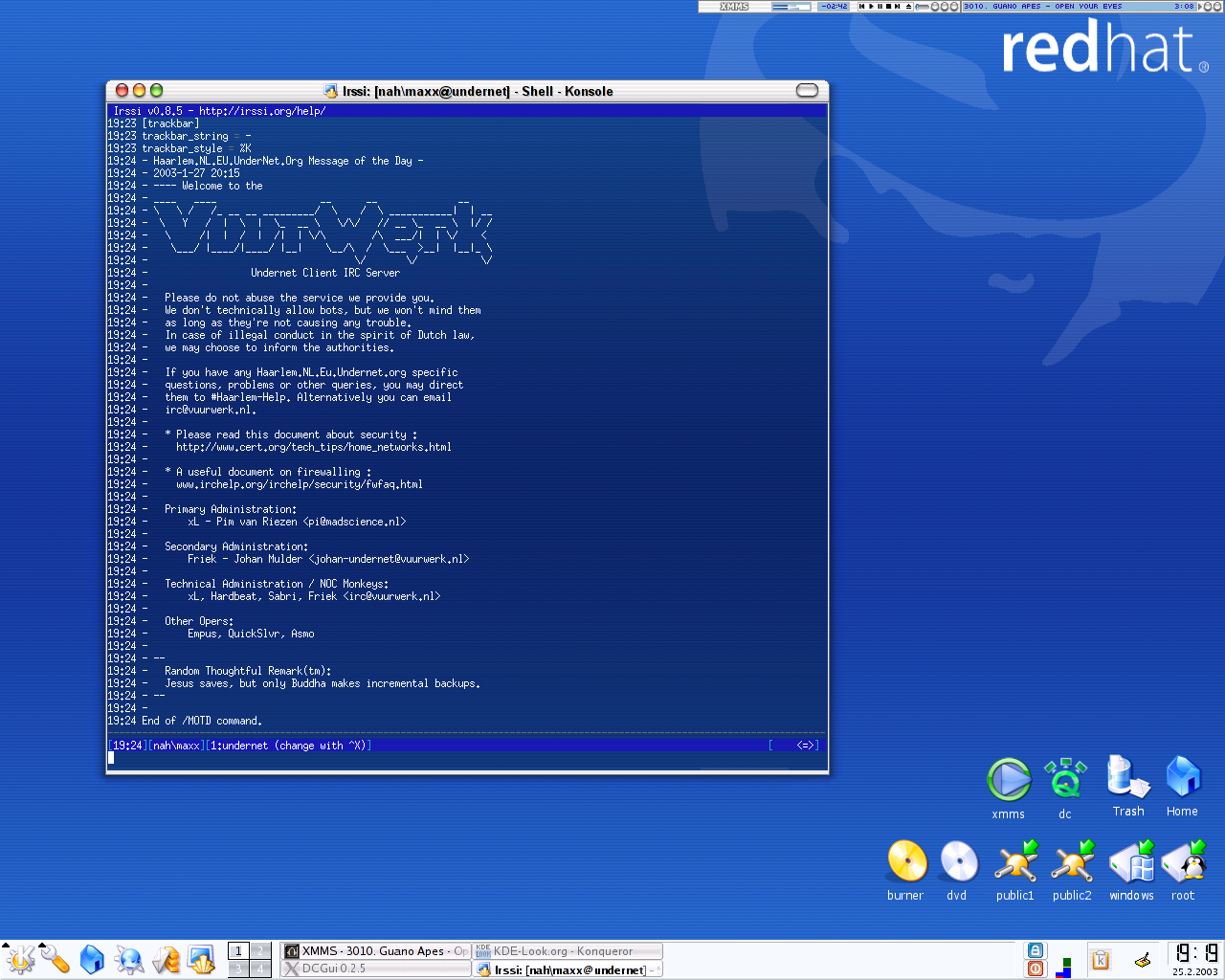This screenshot has height=980, width=1225.
Task: Switch to DCGui 0.2.5 taskbar entry
Action: 376,969
